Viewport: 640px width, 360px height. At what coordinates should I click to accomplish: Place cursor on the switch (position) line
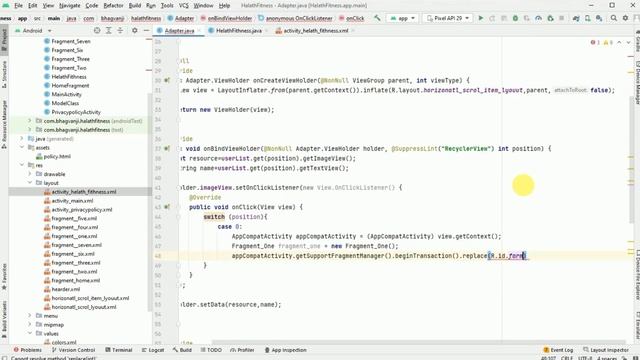click(236, 217)
